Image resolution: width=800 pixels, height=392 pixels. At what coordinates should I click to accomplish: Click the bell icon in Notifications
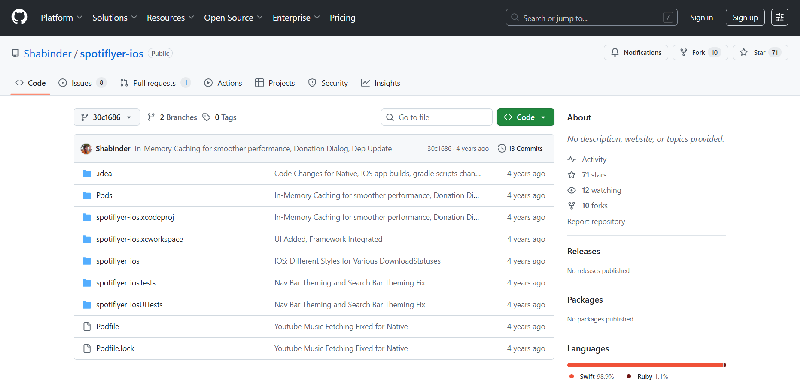614,52
